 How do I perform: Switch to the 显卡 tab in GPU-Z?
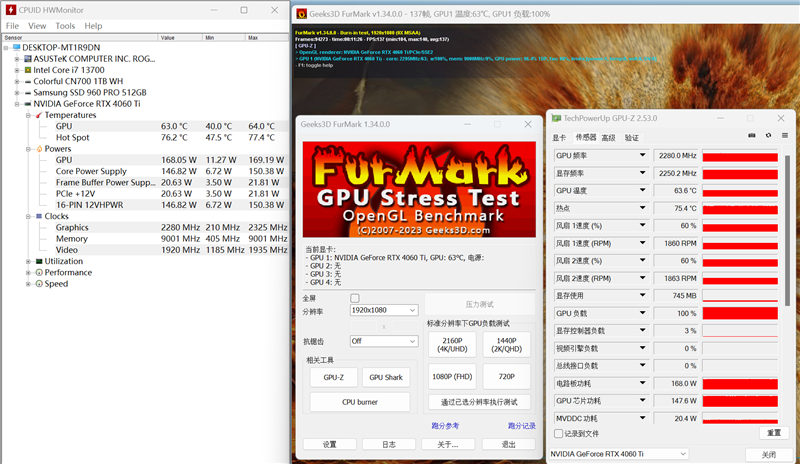tap(559, 137)
